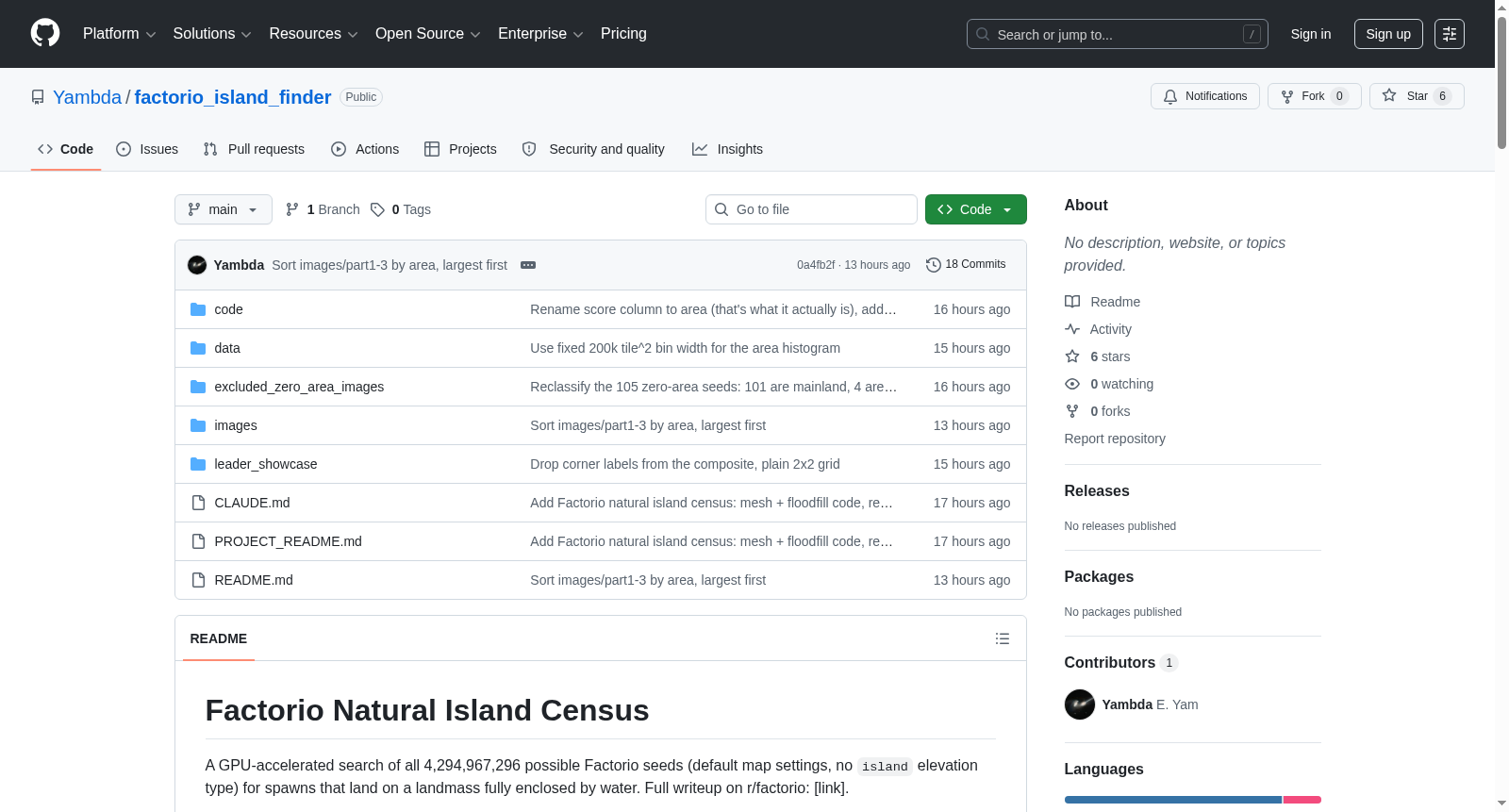The height and width of the screenshot is (812, 1509).
Task: Expand the Platform menu
Action: [x=120, y=34]
